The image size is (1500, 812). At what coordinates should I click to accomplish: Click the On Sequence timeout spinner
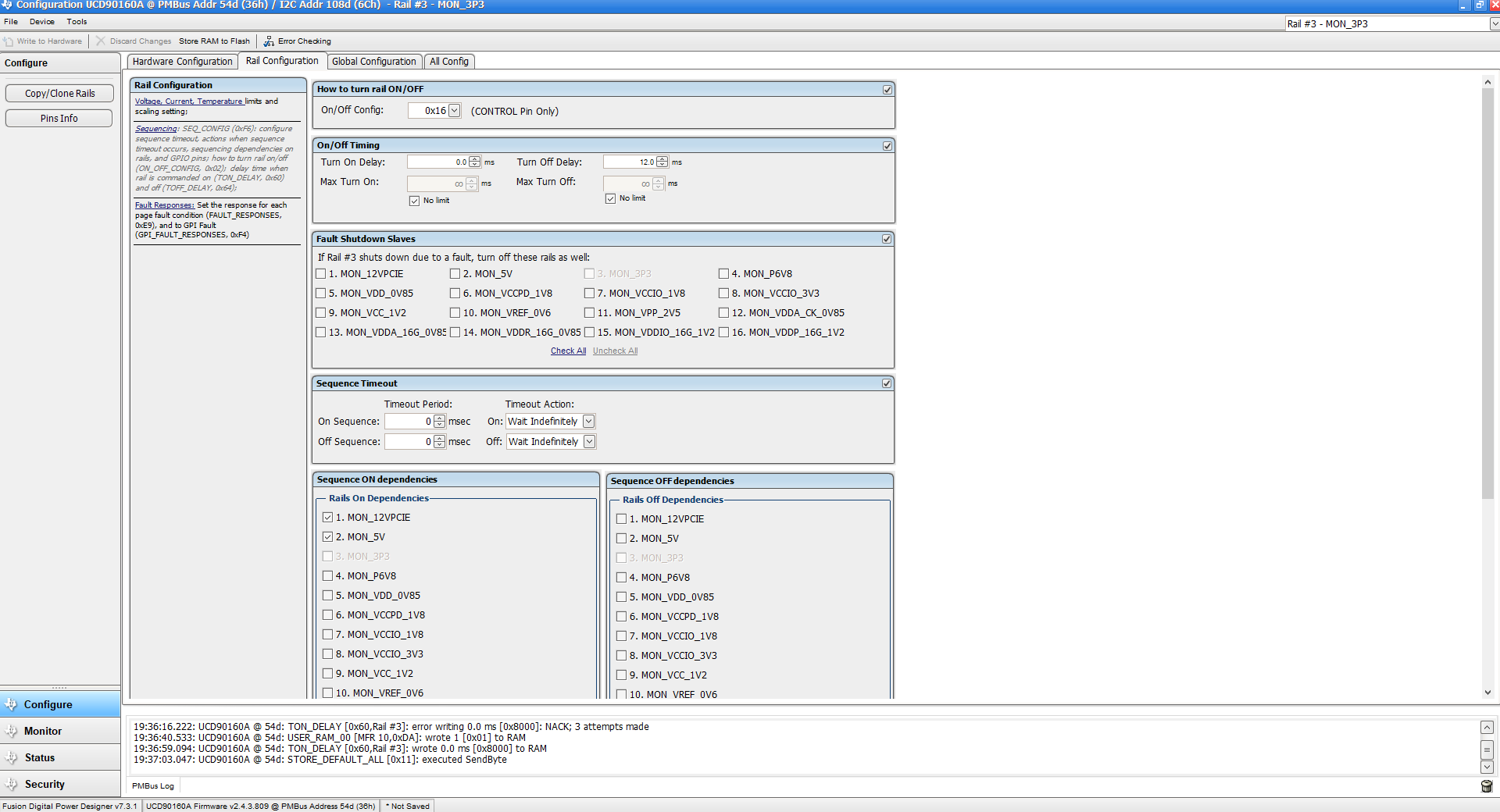pos(440,422)
